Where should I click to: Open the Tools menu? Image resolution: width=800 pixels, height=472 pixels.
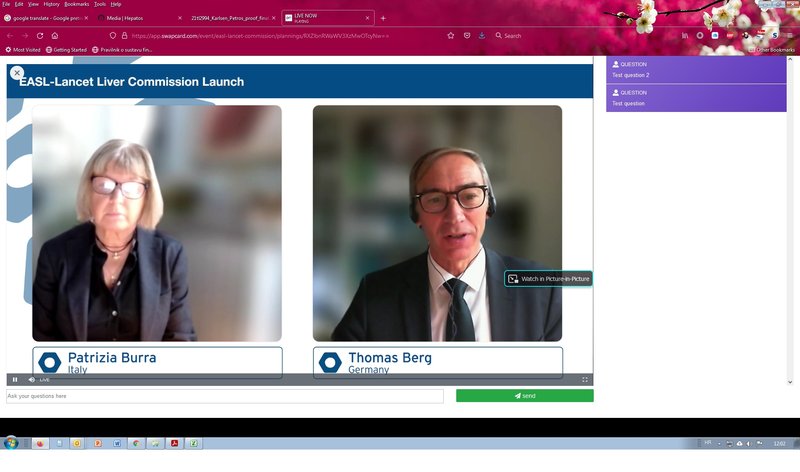click(100, 4)
